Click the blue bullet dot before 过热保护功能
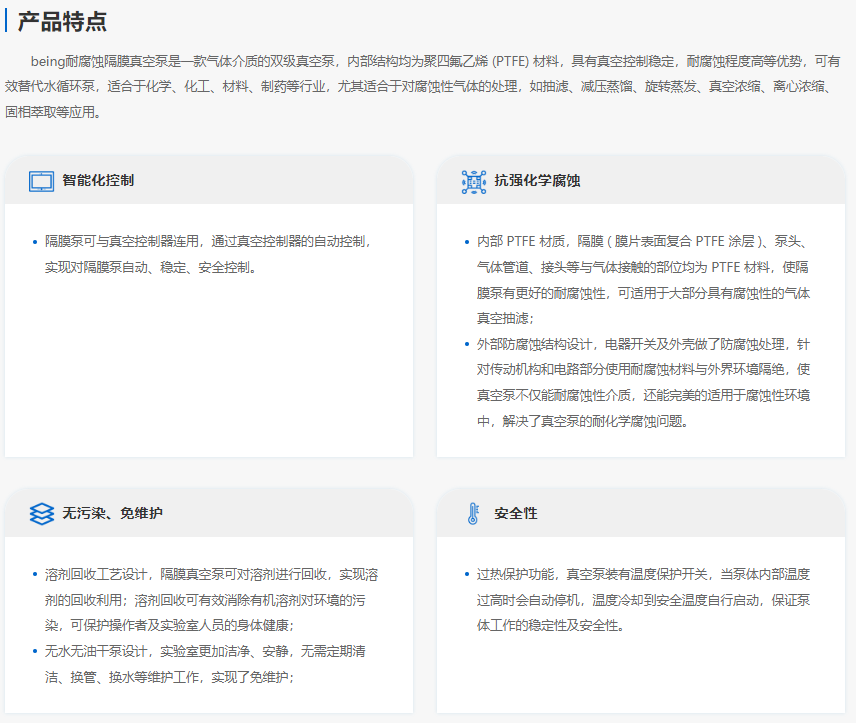Viewport: 856px width, 723px height. [x=466, y=575]
